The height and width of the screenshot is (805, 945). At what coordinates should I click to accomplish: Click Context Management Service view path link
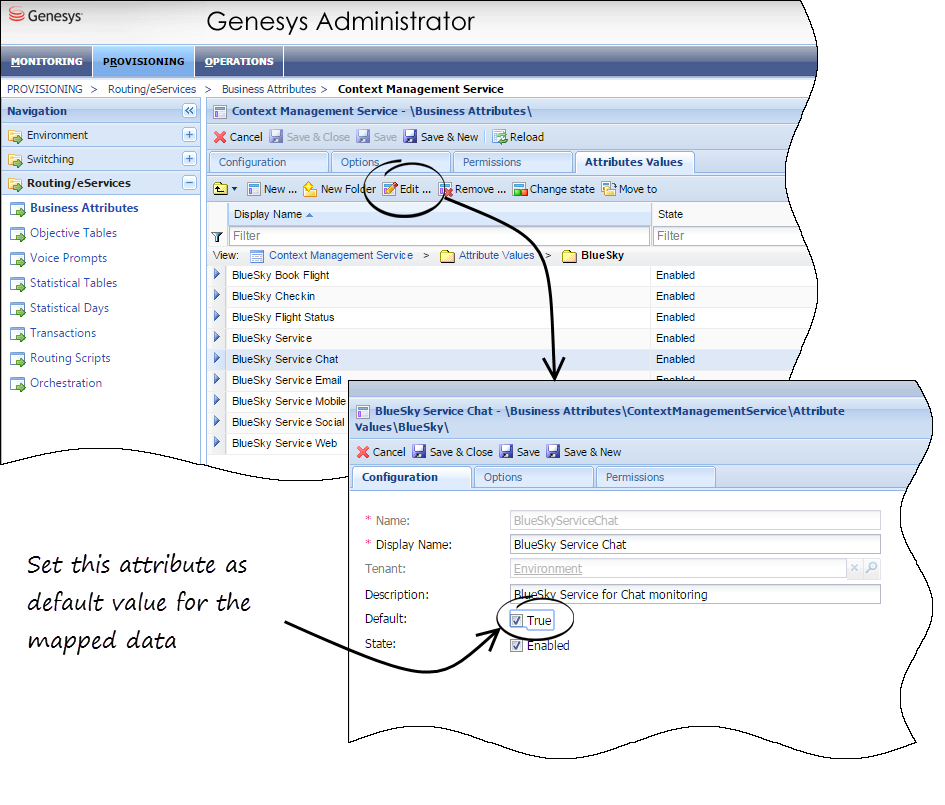[341, 255]
